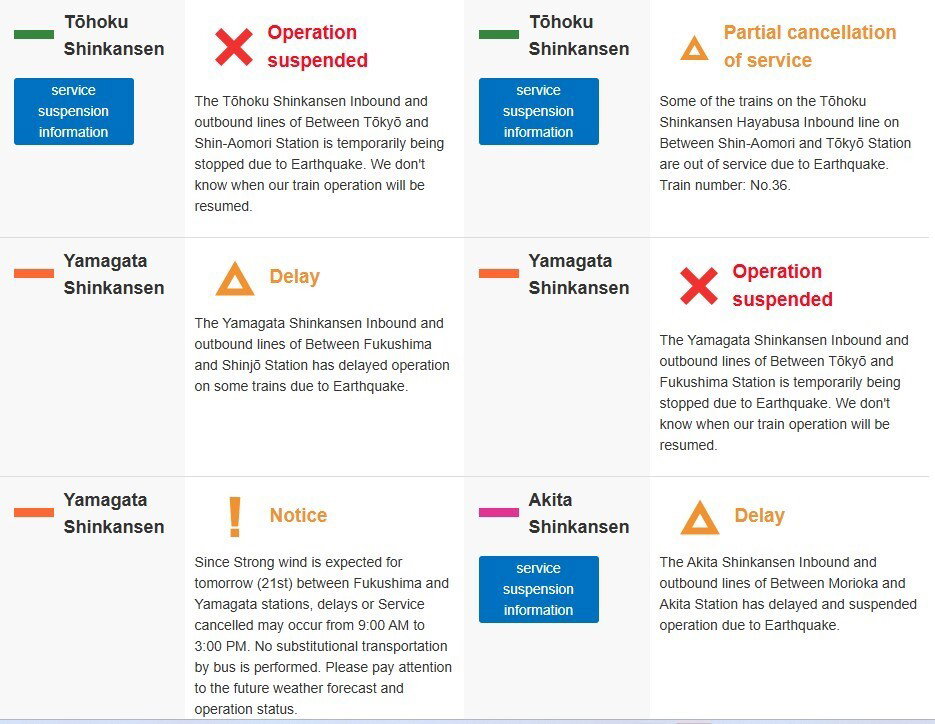935x724 pixels.
Task: Click the 'Partial cancellation of service' heading
Action: tap(809, 46)
